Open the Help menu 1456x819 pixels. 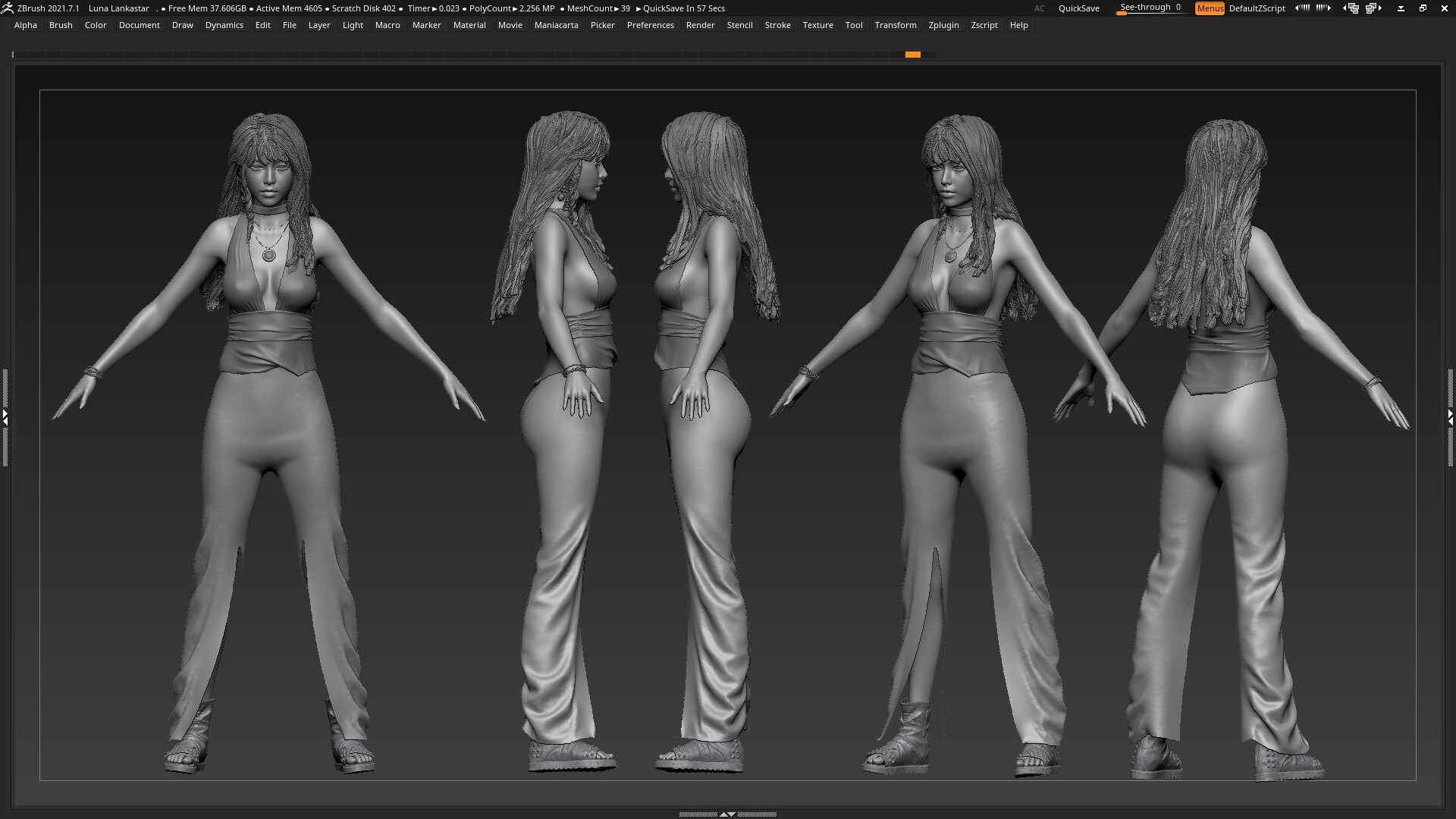(1019, 25)
